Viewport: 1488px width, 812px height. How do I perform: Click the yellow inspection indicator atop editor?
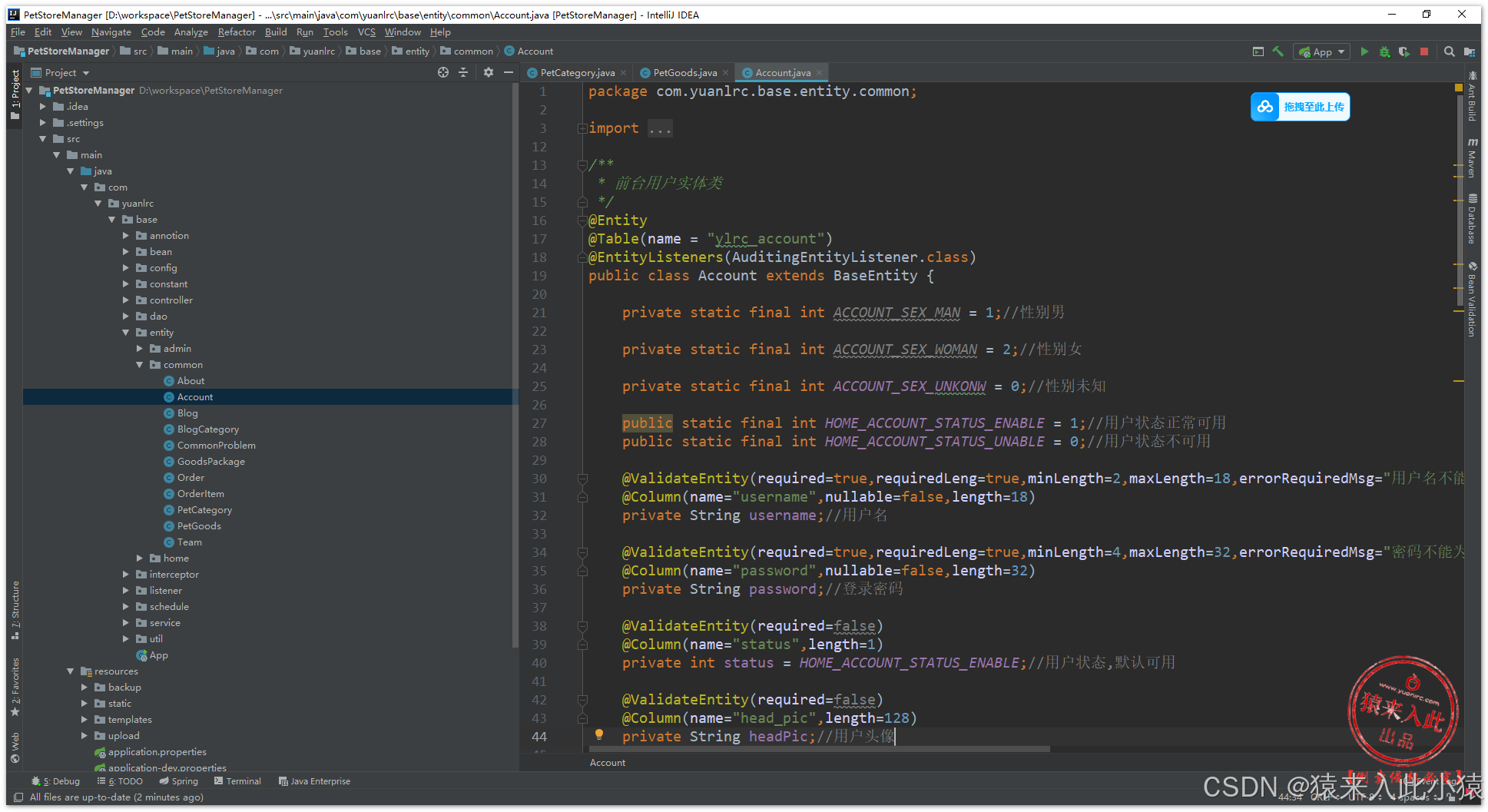coord(1458,88)
